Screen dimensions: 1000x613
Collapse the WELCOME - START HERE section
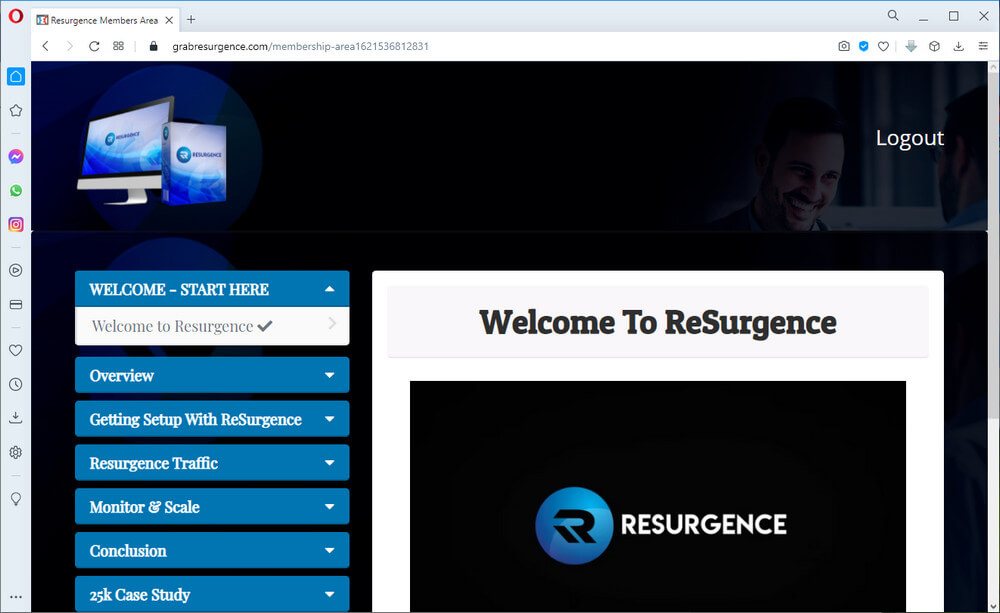click(212, 289)
